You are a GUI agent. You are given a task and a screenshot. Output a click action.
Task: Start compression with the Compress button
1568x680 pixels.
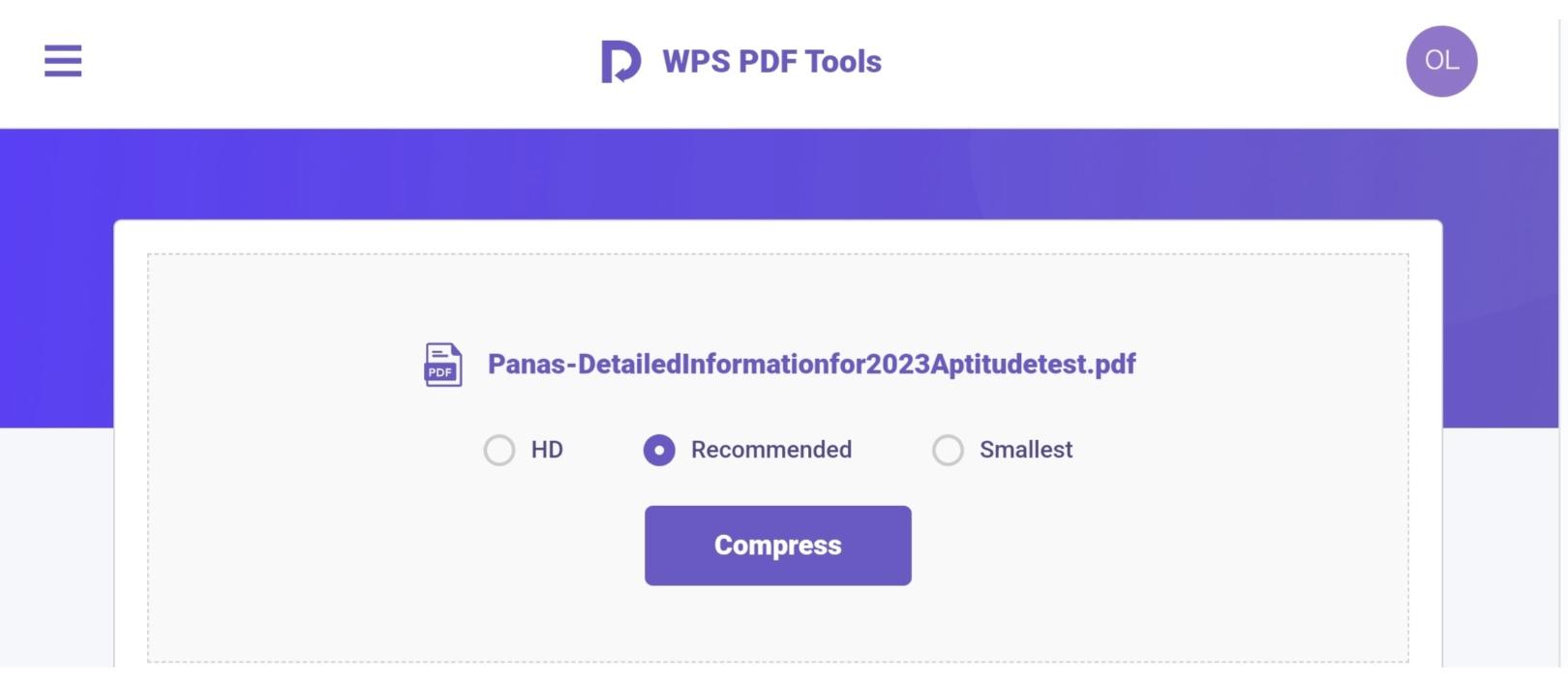(778, 546)
